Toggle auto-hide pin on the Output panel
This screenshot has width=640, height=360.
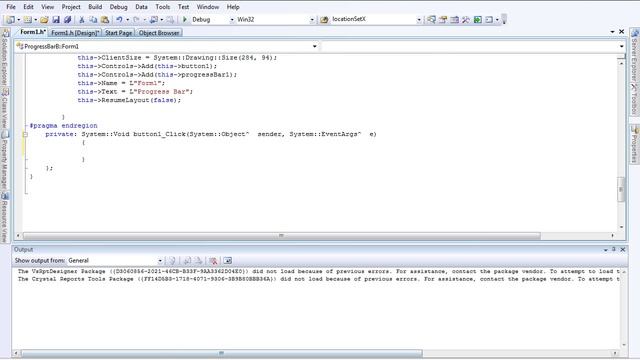point(613,249)
